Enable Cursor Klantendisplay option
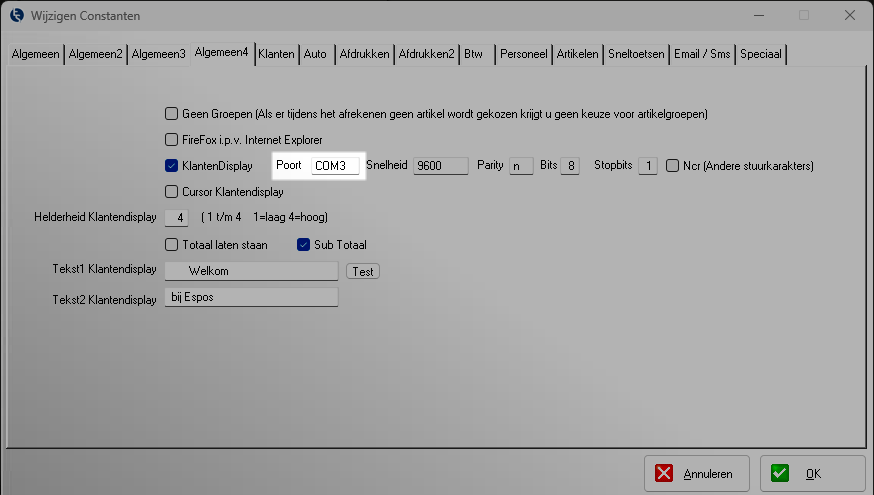The image size is (874, 495). point(171,192)
